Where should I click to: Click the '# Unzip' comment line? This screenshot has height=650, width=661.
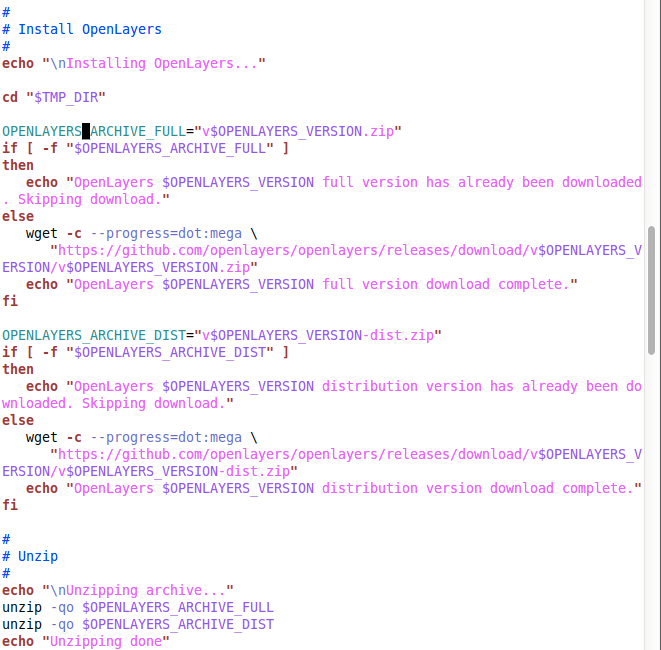tap(30, 556)
